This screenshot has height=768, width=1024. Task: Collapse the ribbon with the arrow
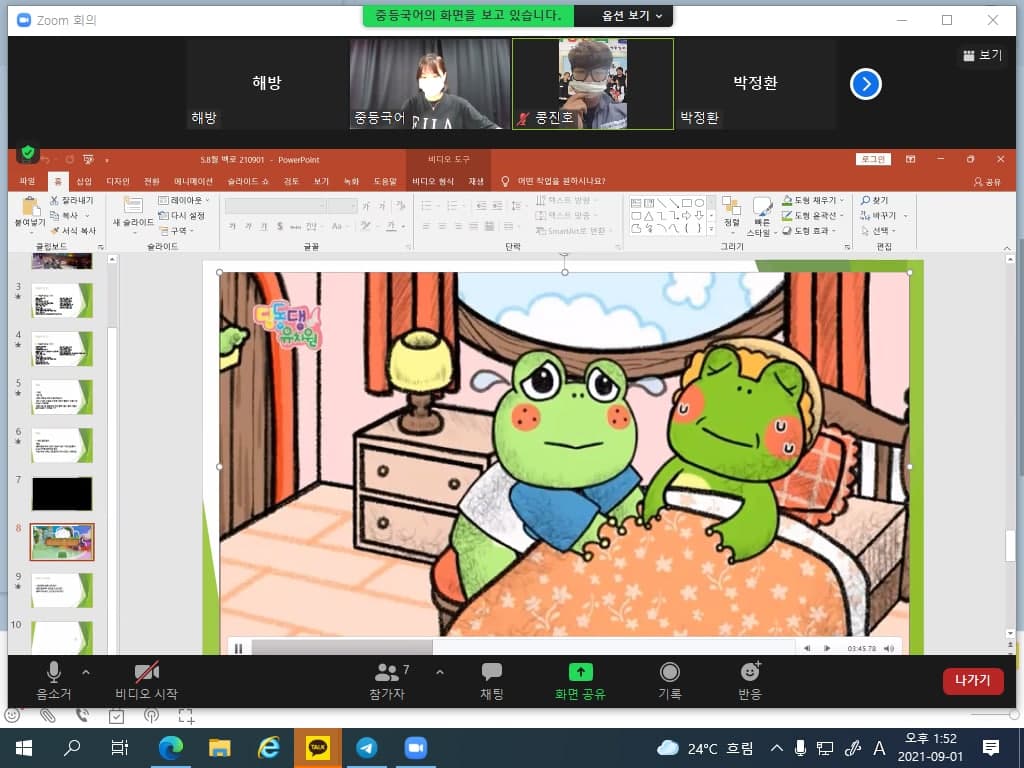pyautogui.click(x=1006, y=248)
